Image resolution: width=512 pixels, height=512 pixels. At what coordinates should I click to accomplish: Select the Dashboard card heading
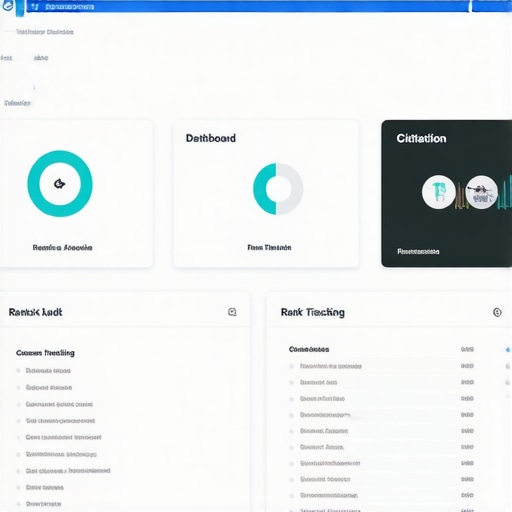coord(211,138)
